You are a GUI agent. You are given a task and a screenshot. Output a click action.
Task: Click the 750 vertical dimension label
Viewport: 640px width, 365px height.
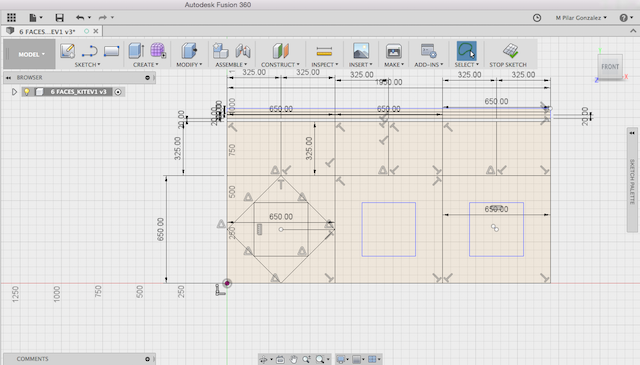232,150
